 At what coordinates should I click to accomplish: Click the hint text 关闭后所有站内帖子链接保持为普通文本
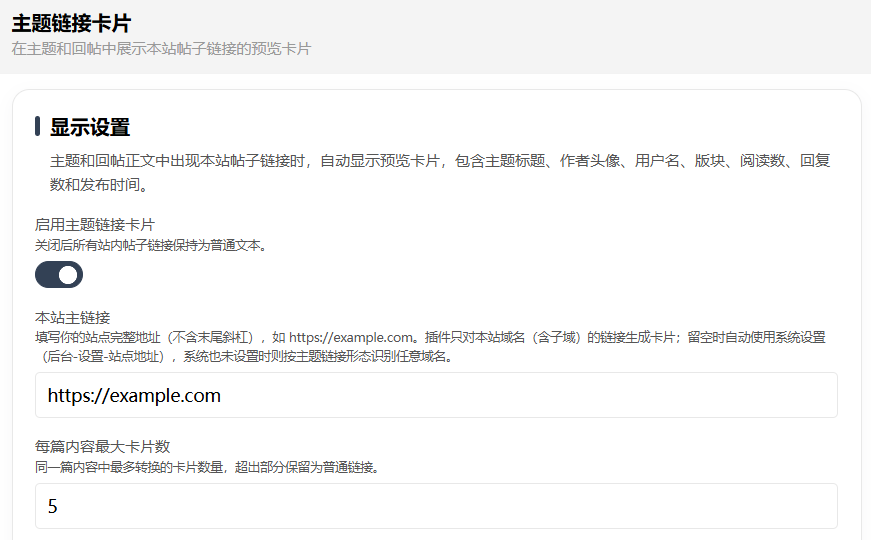click(x=151, y=245)
